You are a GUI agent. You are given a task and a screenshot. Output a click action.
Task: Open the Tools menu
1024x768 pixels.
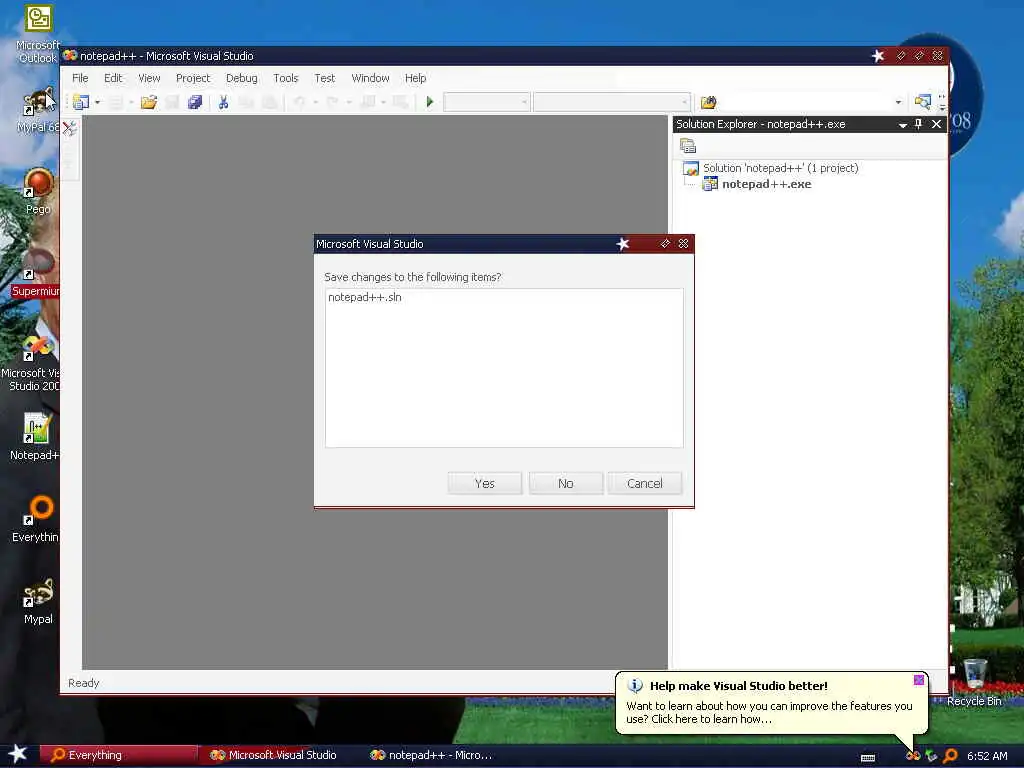(x=285, y=78)
